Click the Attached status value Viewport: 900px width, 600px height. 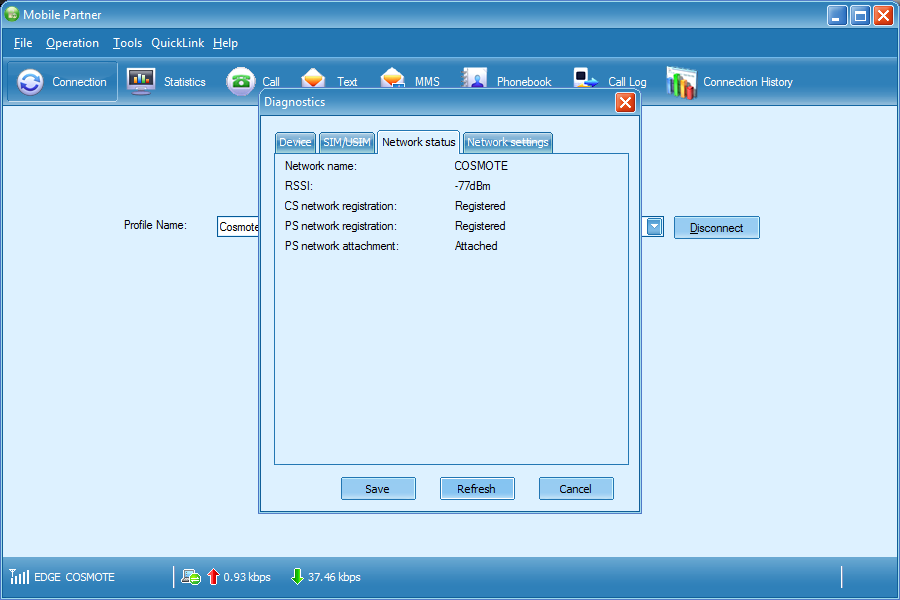click(x=476, y=246)
